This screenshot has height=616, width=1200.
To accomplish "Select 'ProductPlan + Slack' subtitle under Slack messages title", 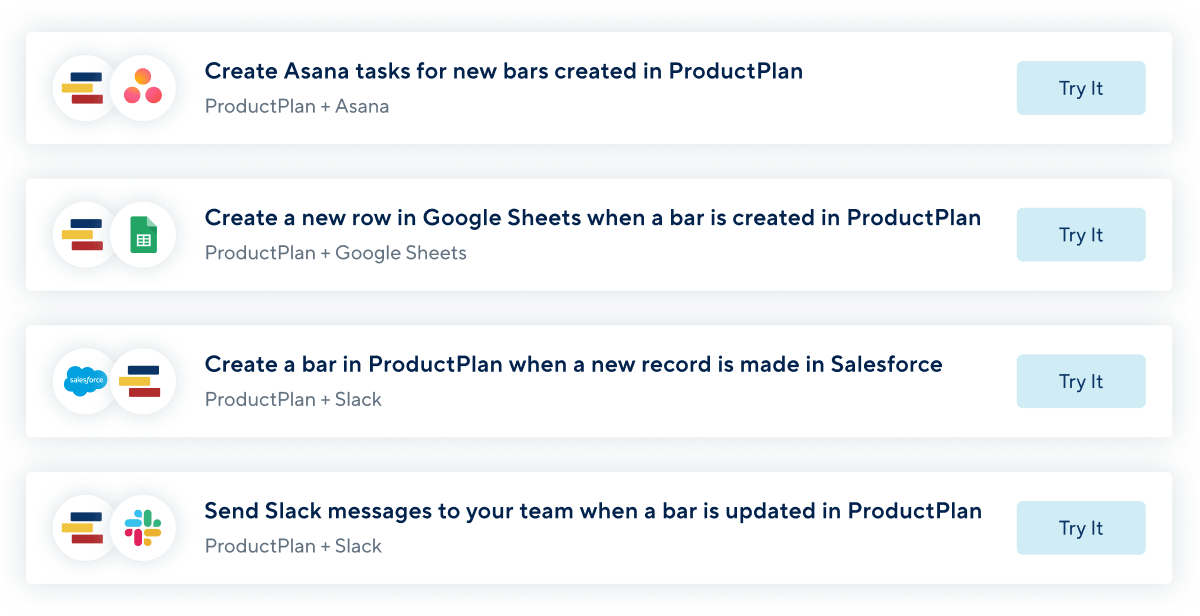I will click(x=294, y=546).
